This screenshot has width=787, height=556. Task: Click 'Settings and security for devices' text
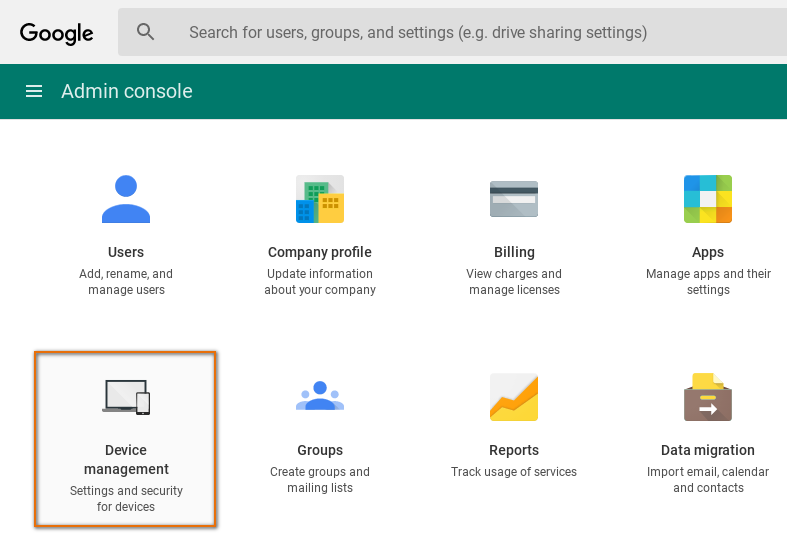pos(126,498)
